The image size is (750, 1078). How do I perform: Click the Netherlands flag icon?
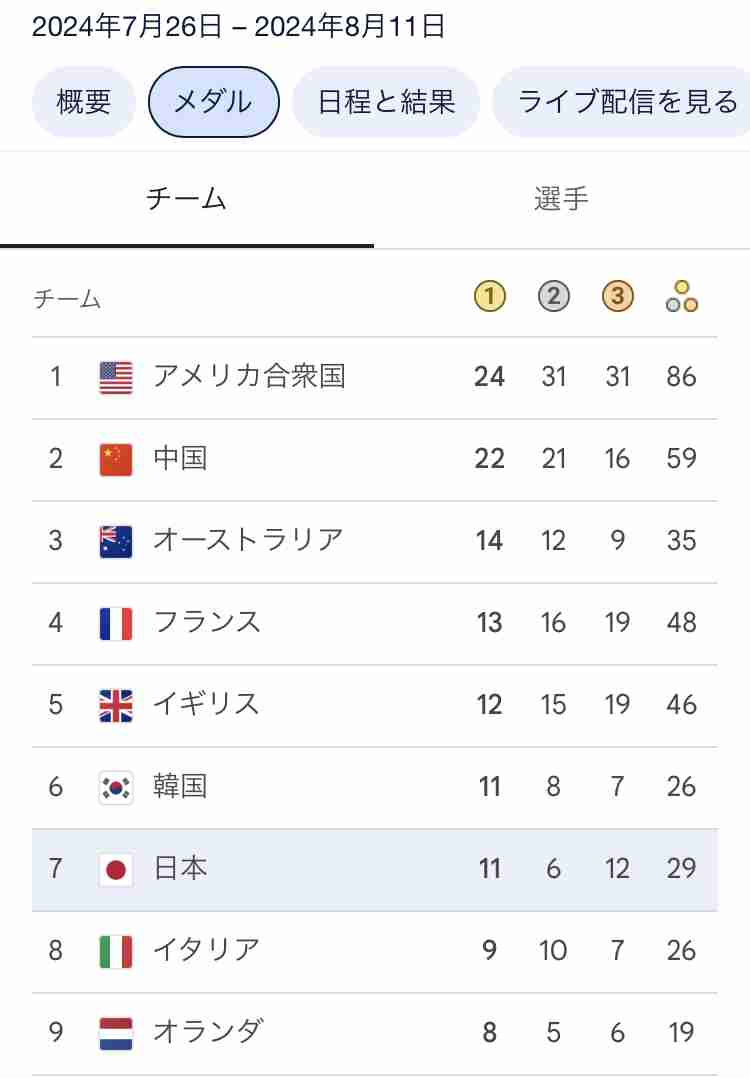tap(115, 1033)
